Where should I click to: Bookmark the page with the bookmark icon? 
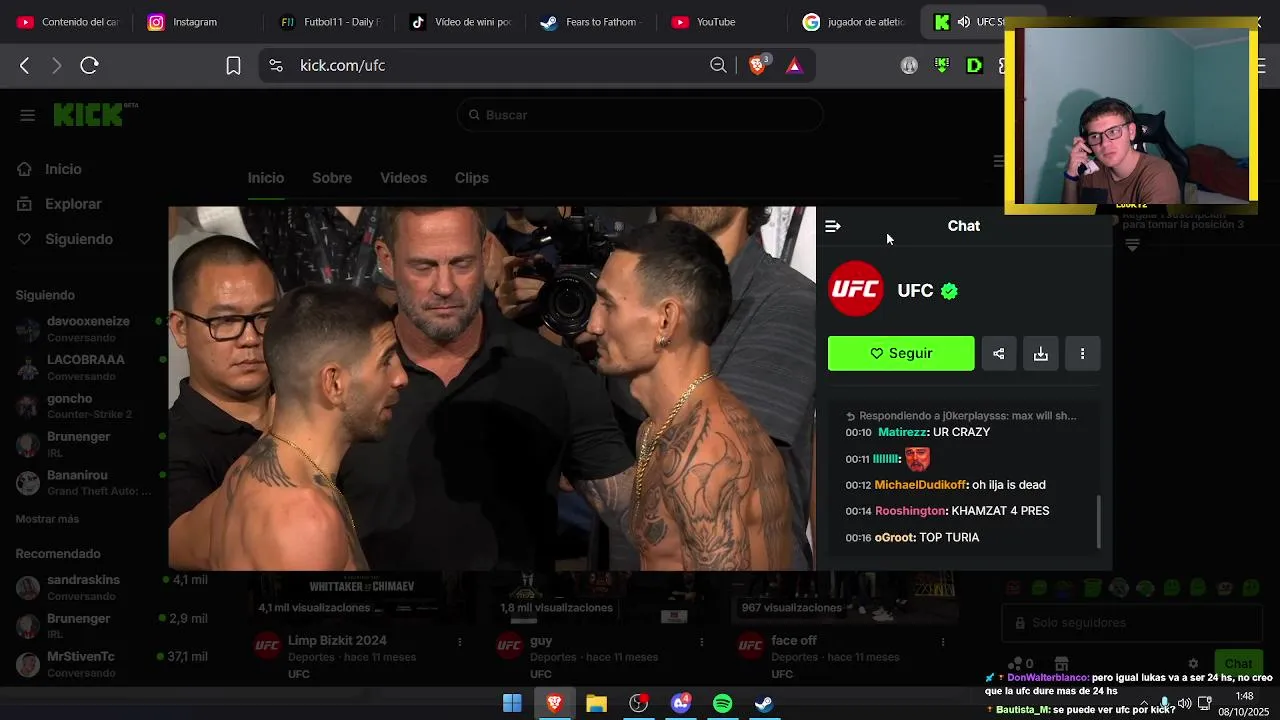(x=233, y=65)
